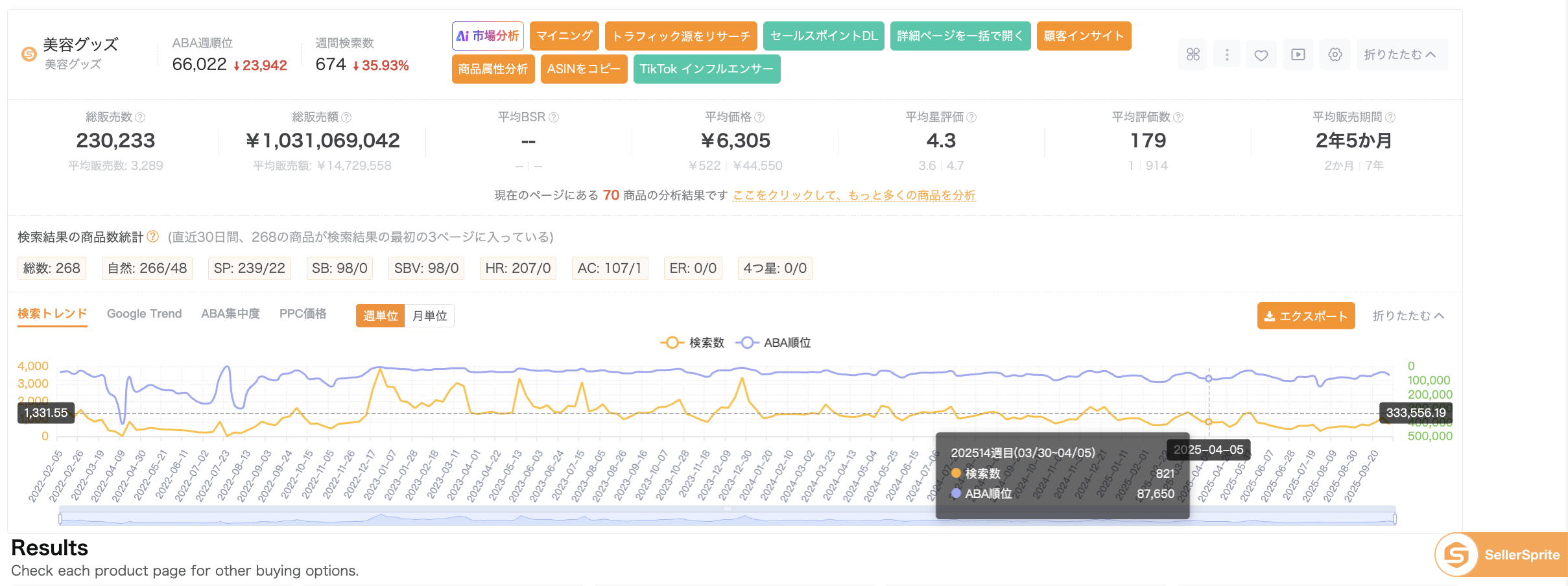Toggle ABA順位 series in chart legend
The height and width of the screenshot is (586, 1568).
pos(773,342)
